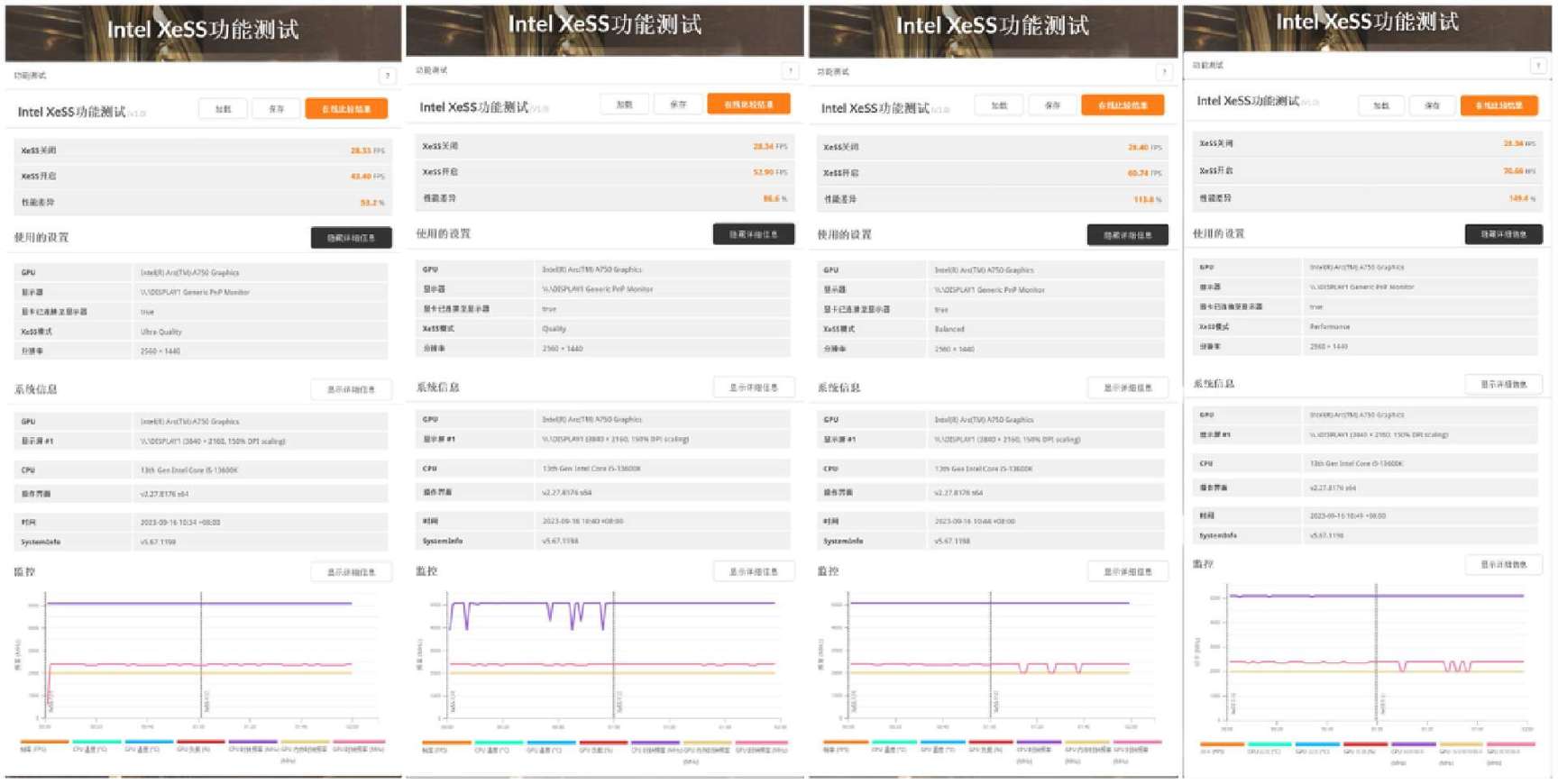Select XeSS关闭 FPS value in Balanced panel
This screenshot has width=1558, height=784.
[1145, 147]
